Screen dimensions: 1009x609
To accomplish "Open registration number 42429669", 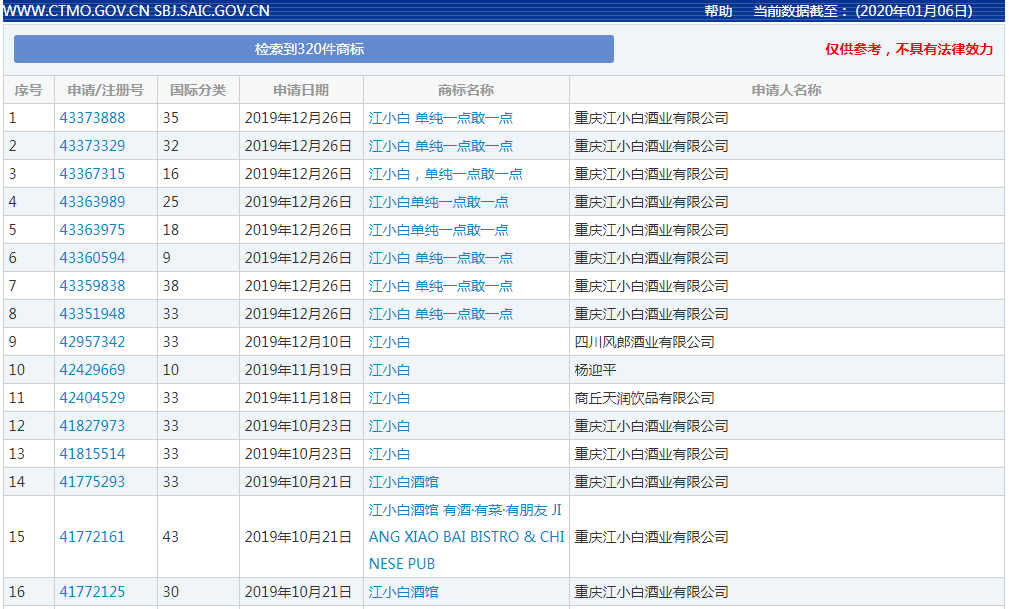I will (92, 370).
